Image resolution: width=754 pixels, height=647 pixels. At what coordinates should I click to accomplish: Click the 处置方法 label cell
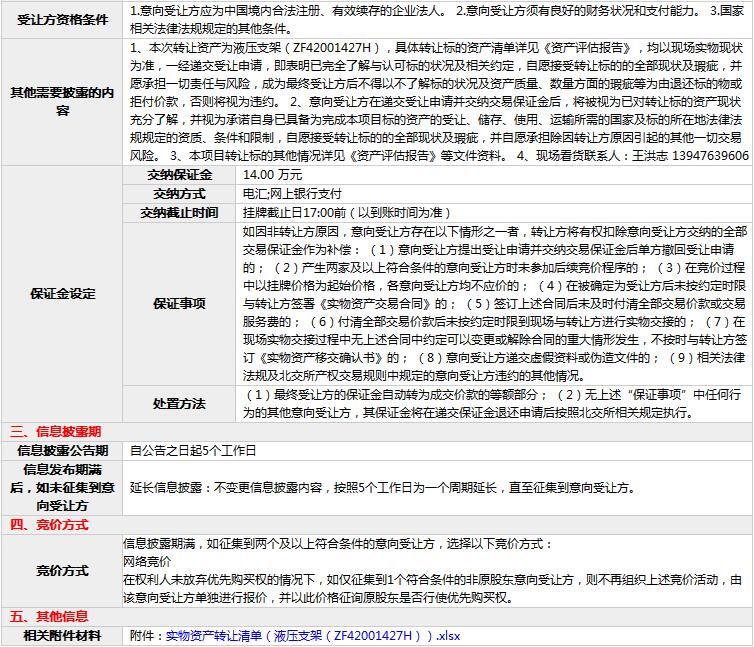[179, 403]
